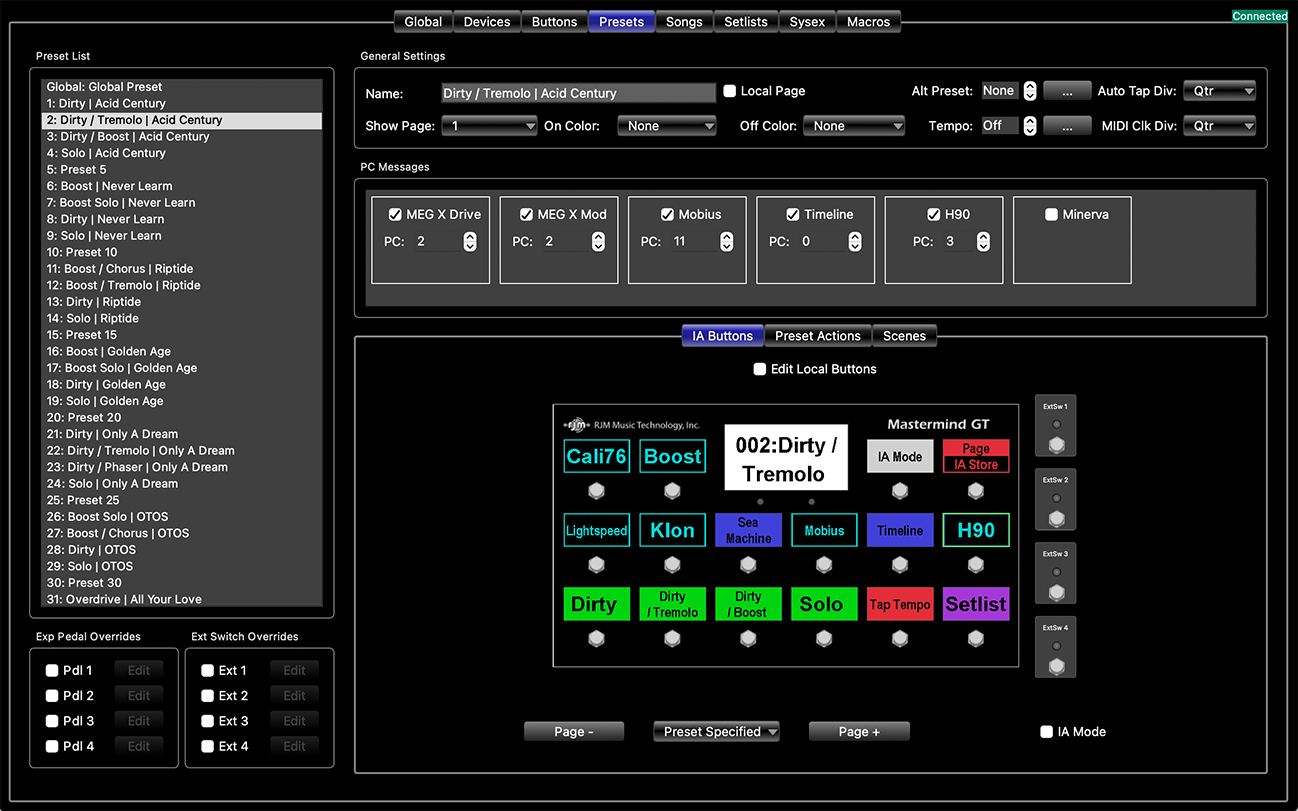
Task: Click the Page - button
Action: (574, 732)
